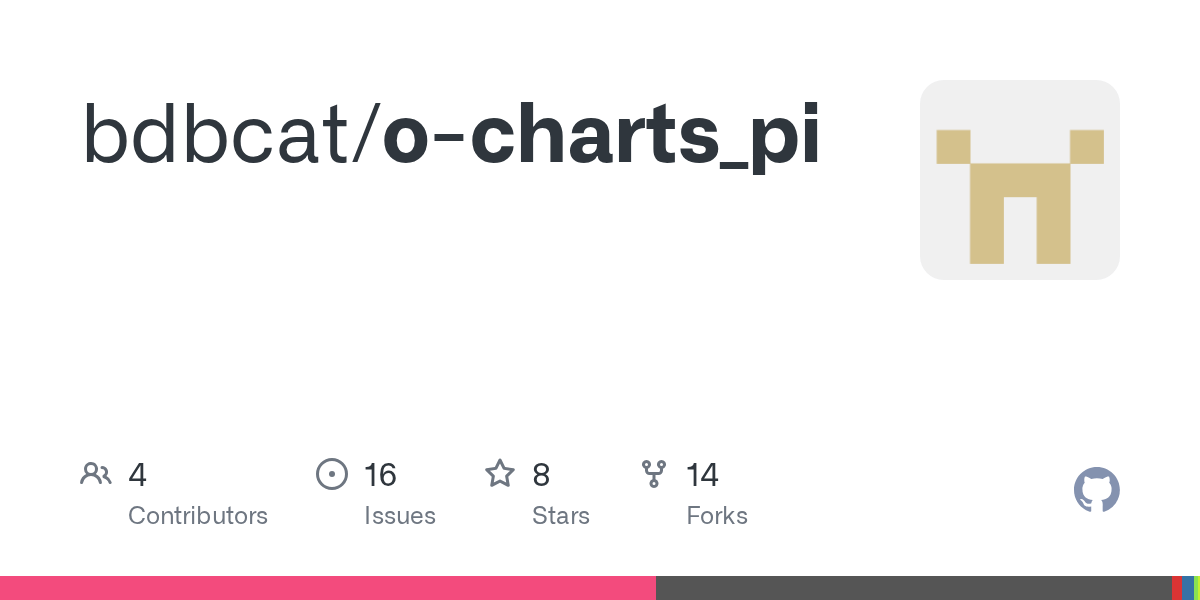Select the Issues label
Screen dimensions: 1200x600
[400, 516]
